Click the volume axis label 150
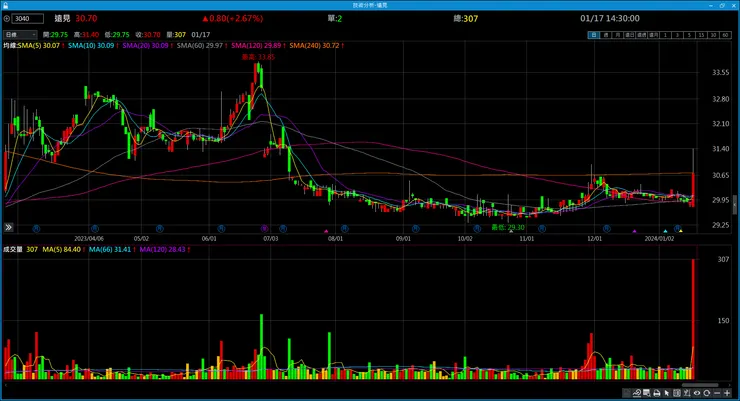The image size is (740, 401). [x=723, y=320]
